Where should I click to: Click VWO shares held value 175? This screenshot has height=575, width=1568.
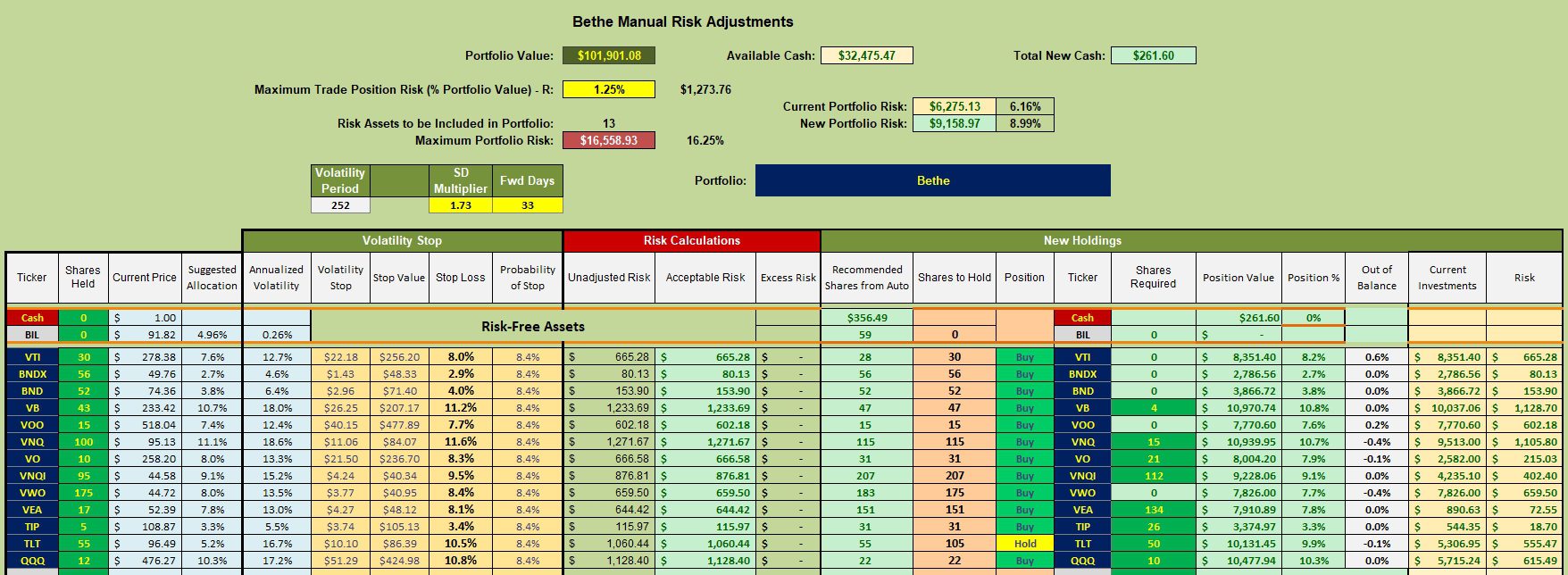pyautogui.click(x=83, y=493)
